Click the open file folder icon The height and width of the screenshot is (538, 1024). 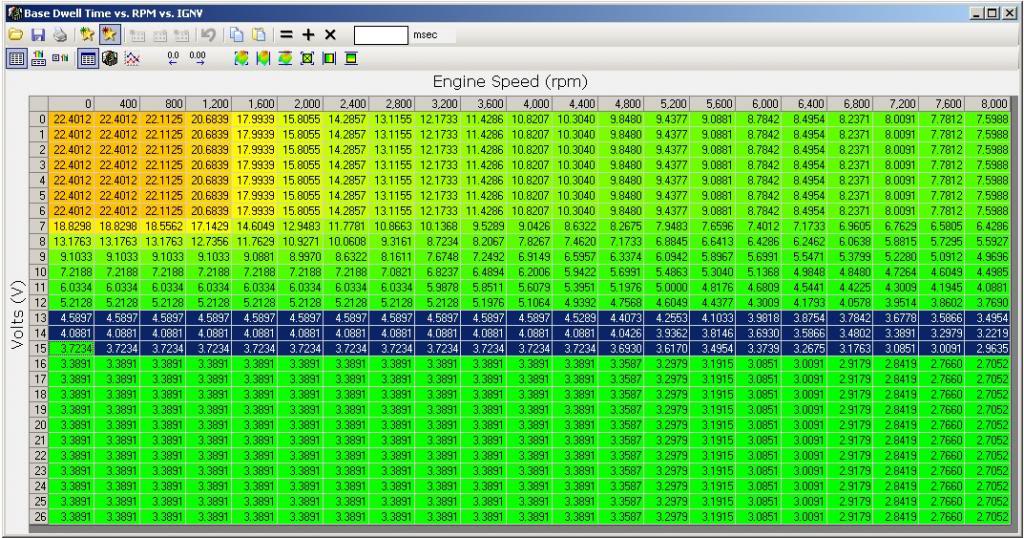[17, 35]
